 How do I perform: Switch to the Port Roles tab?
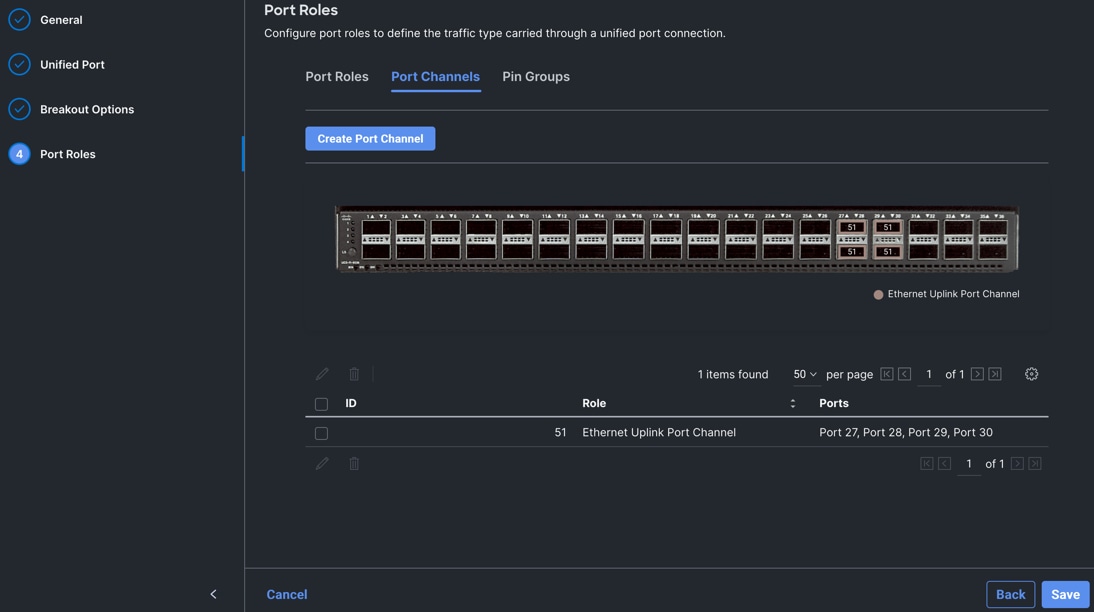click(337, 77)
